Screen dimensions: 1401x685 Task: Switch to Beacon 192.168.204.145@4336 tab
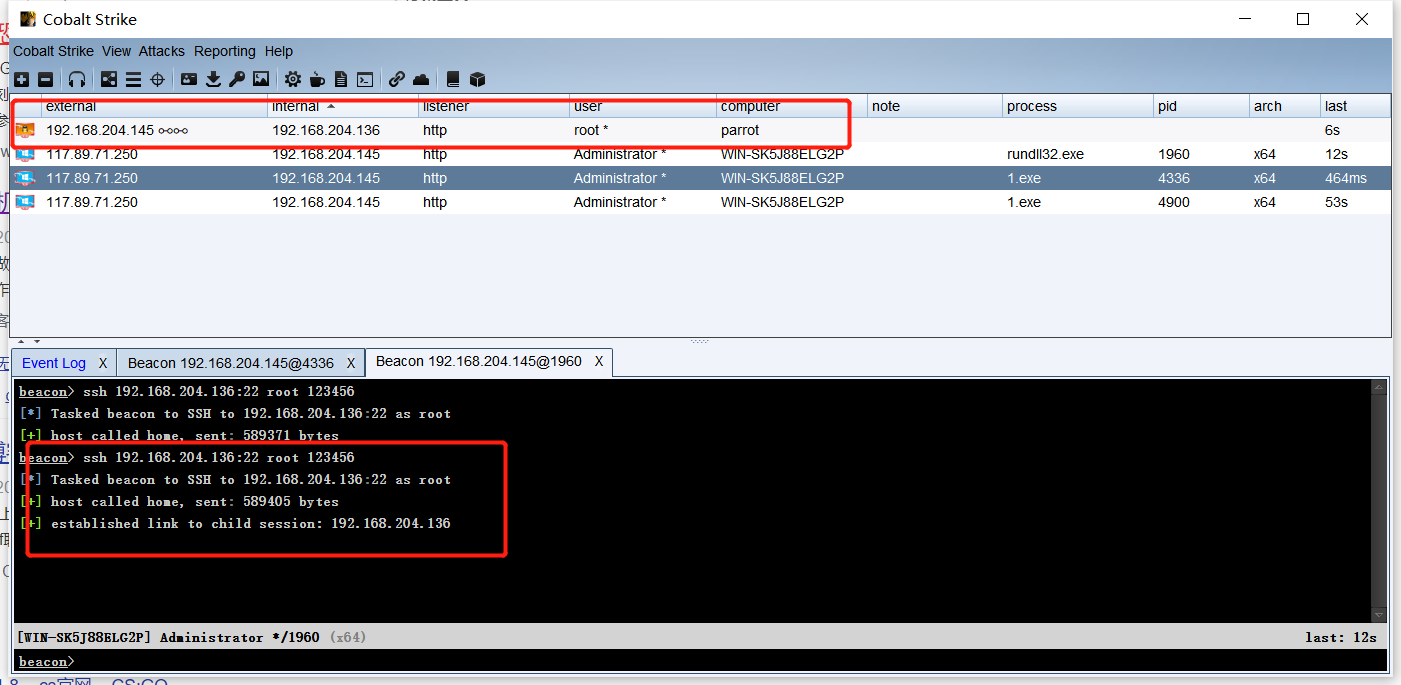(x=231, y=363)
